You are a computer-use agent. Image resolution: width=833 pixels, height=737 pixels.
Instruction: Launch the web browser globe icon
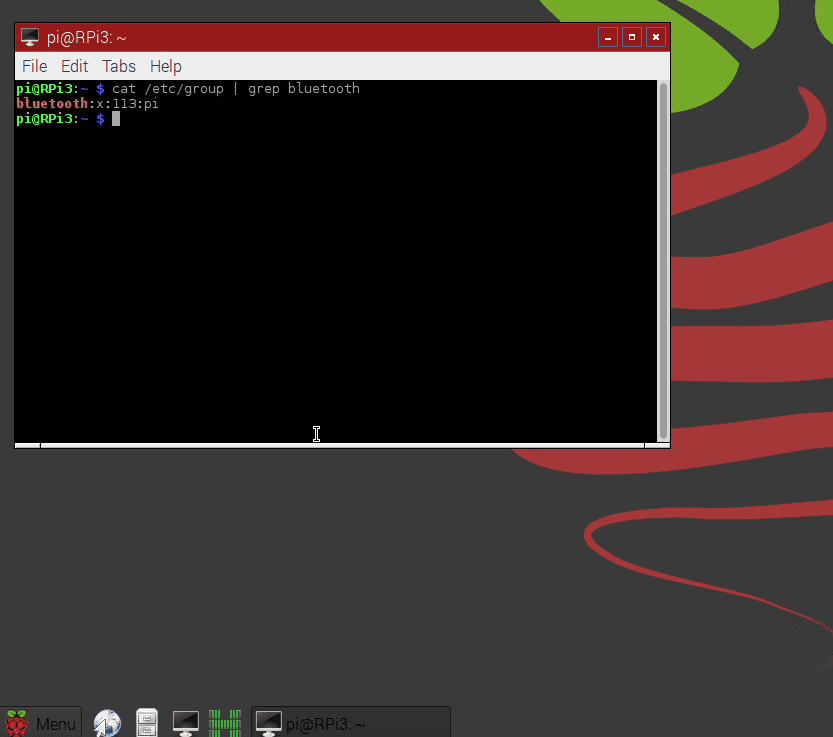[x=107, y=723]
